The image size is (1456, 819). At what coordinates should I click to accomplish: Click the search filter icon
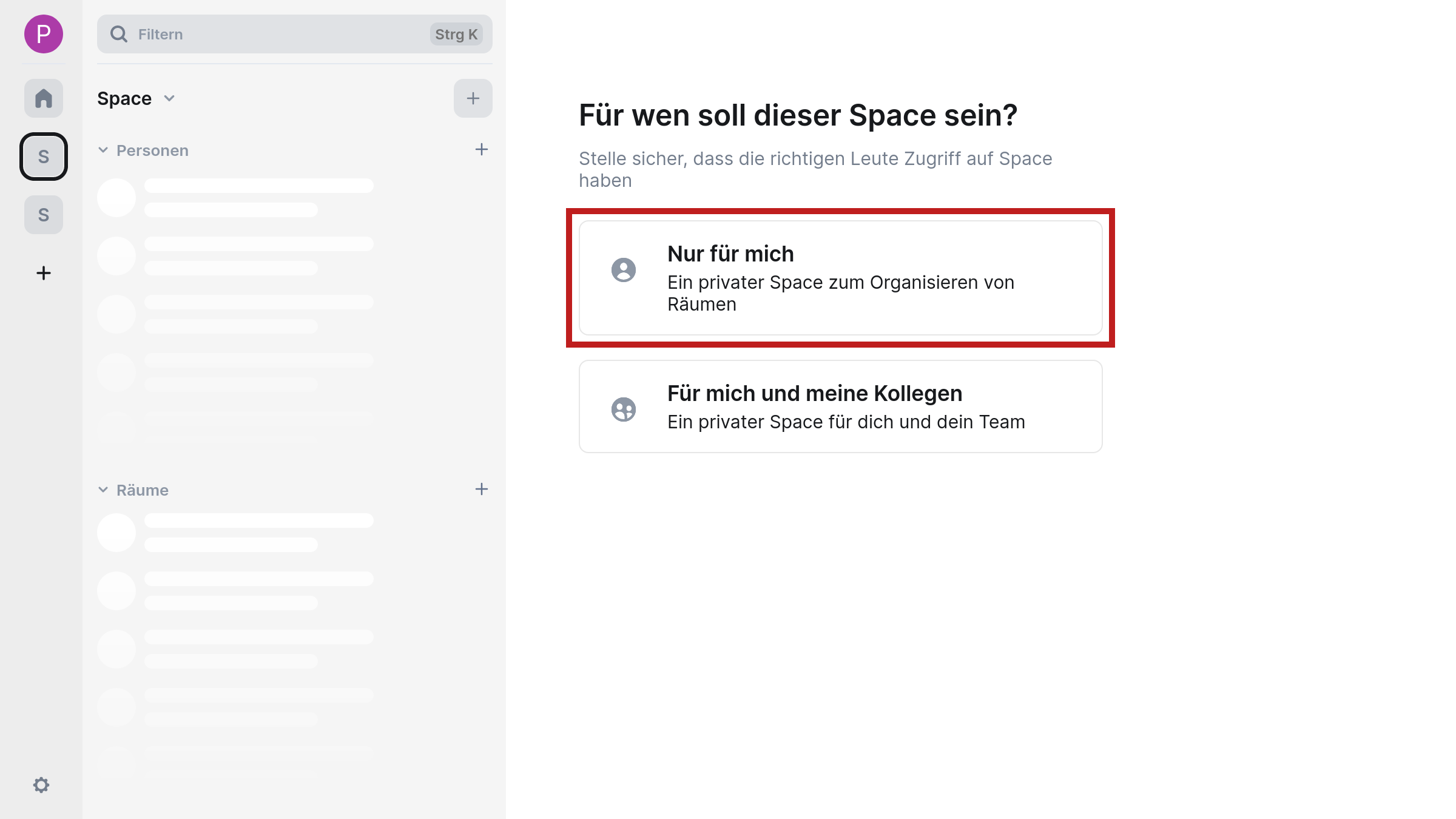pyautogui.click(x=120, y=34)
